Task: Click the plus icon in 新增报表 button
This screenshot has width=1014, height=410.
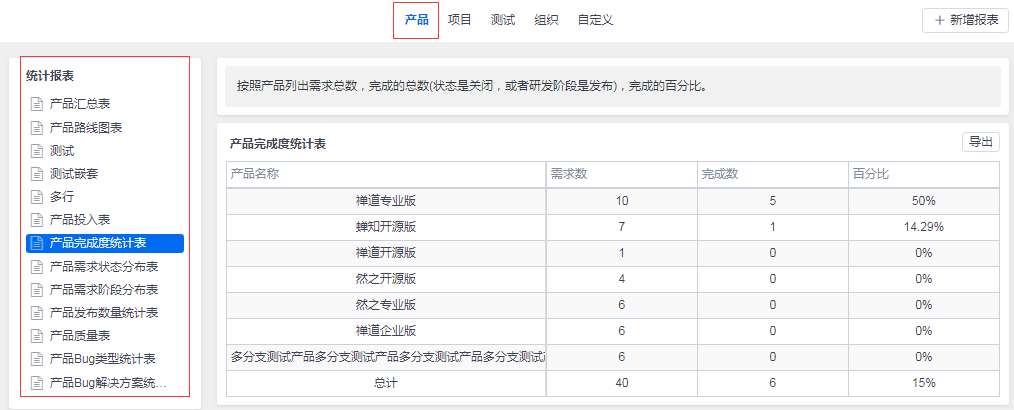Action: click(940, 20)
